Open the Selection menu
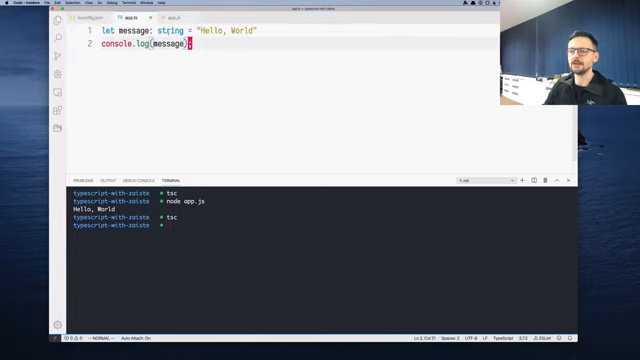 tap(73, 3)
